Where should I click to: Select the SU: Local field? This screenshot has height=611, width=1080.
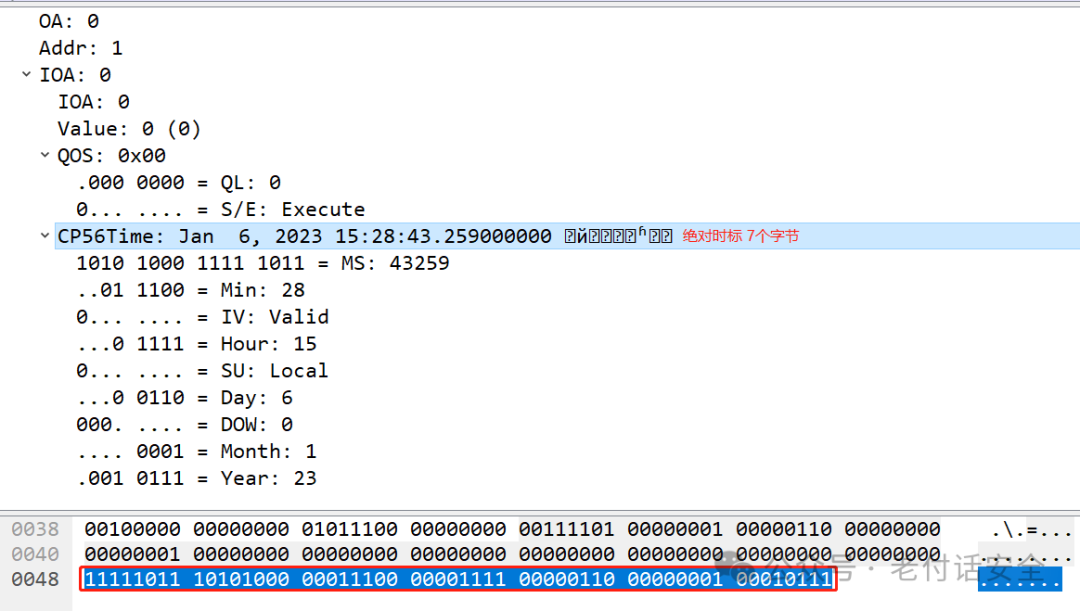[202, 371]
